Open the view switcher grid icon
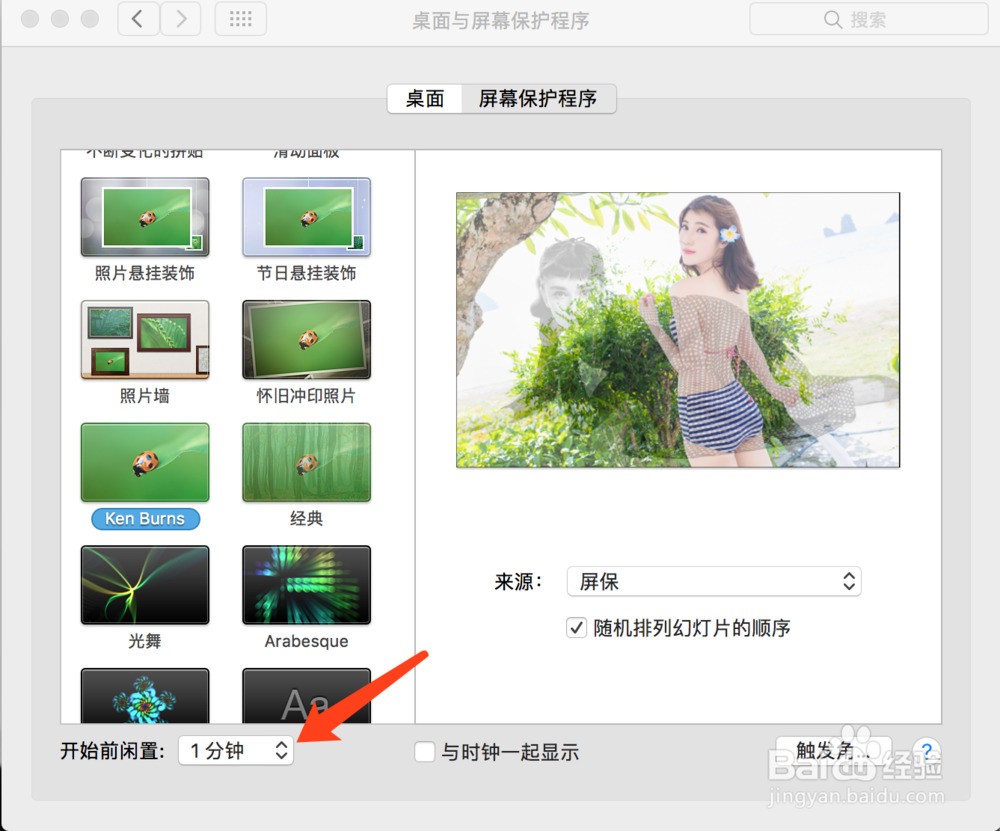The width and height of the screenshot is (1000, 831). pos(240,18)
